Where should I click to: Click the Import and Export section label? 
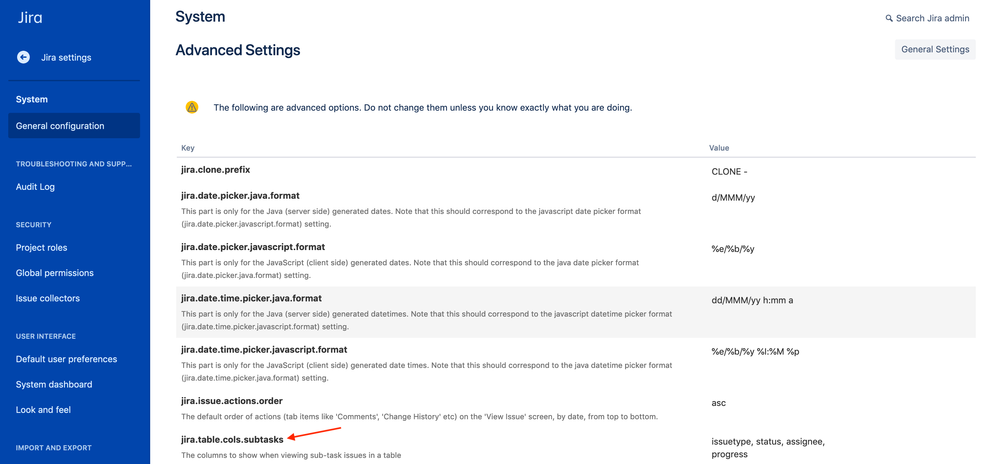click(53, 447)
